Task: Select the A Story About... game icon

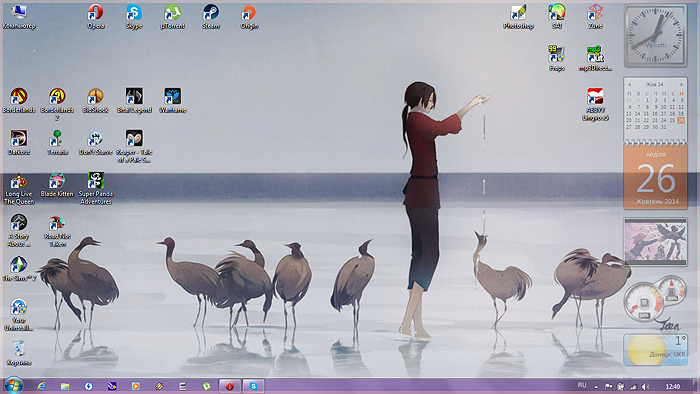Action: (19, 231)
